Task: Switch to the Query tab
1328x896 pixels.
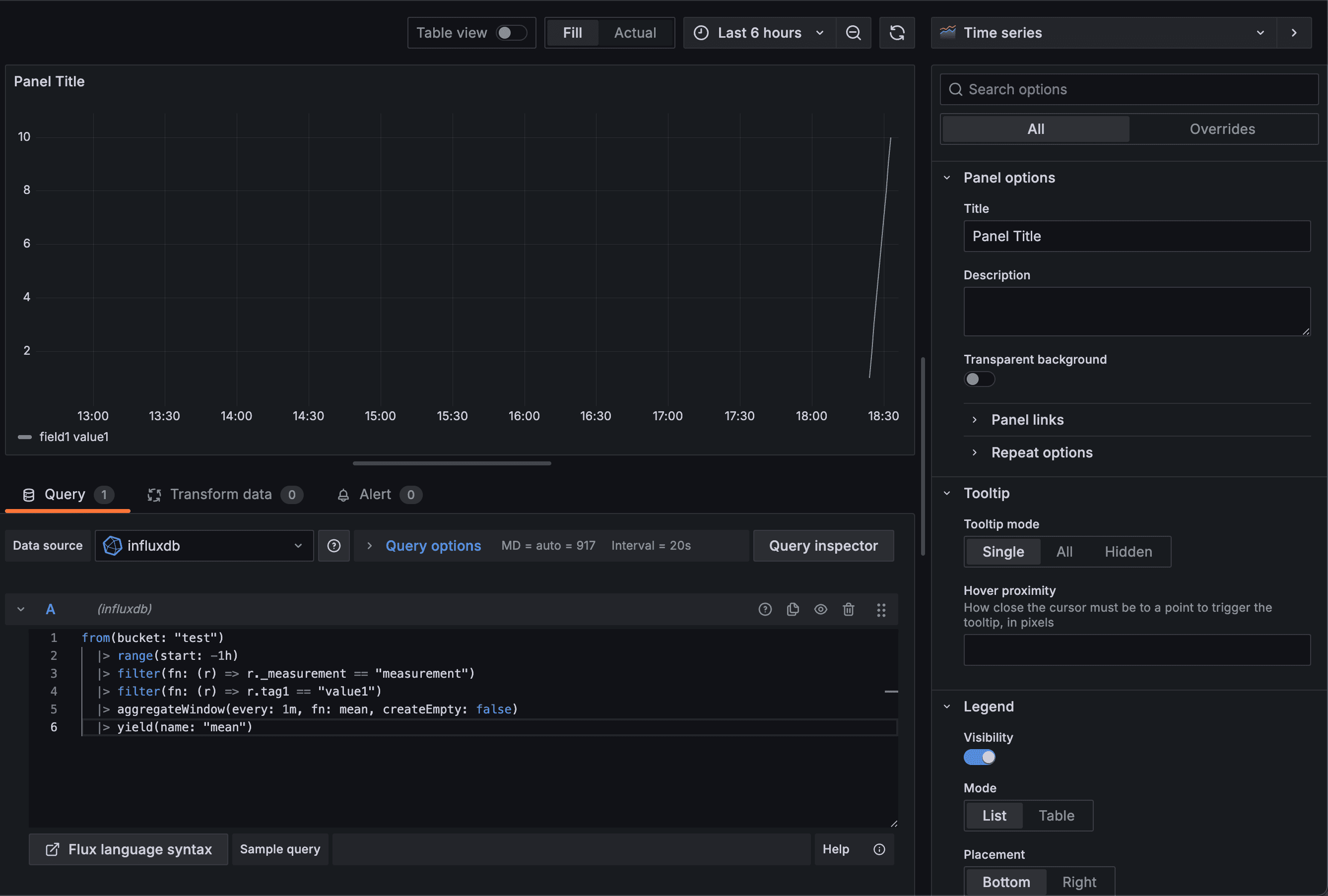Action: [x=67, y=494]
